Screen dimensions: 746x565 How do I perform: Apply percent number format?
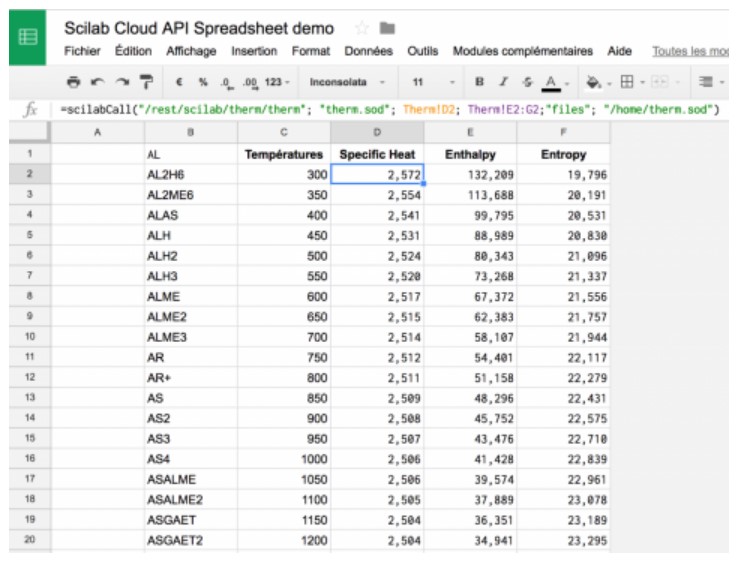pyautogui.click(x=202, y=82)
